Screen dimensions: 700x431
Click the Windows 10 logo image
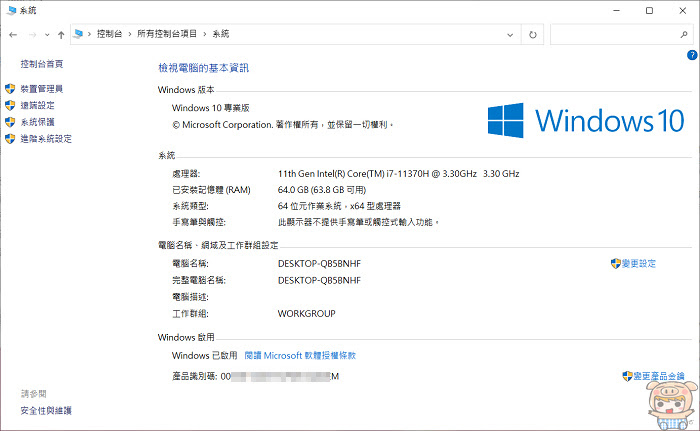[586, 120]
